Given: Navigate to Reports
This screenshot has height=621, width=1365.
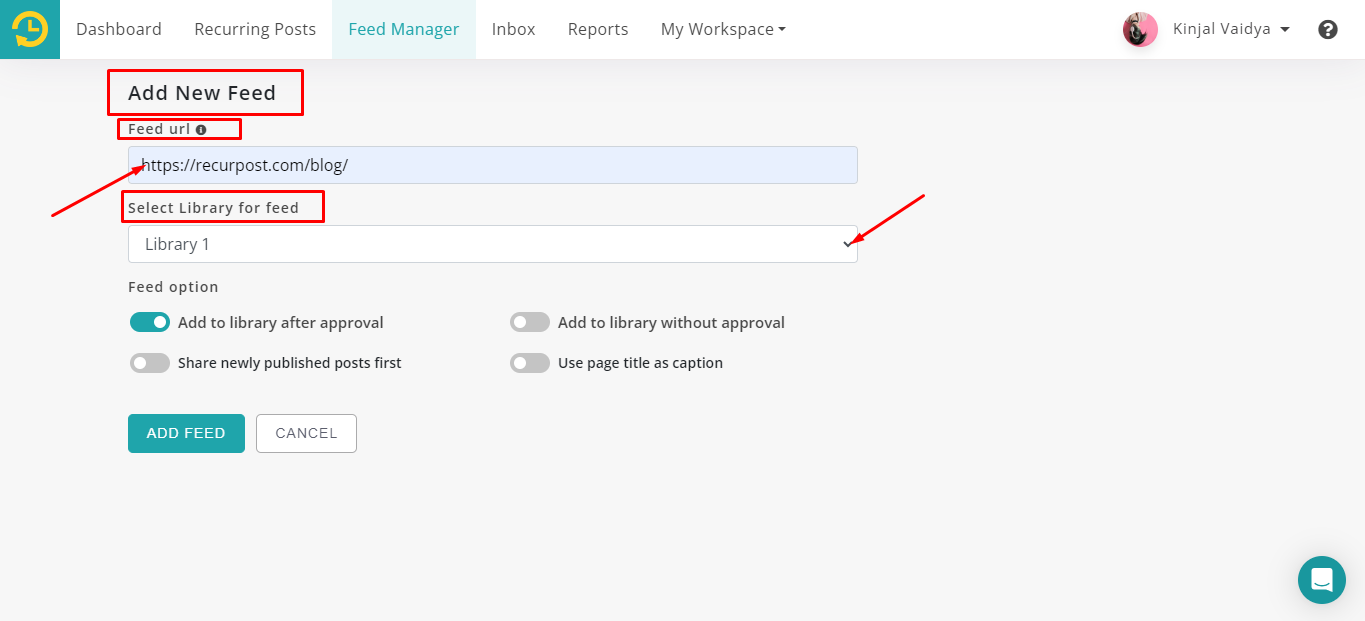Looking at the screenshot, I should (598, 30).
